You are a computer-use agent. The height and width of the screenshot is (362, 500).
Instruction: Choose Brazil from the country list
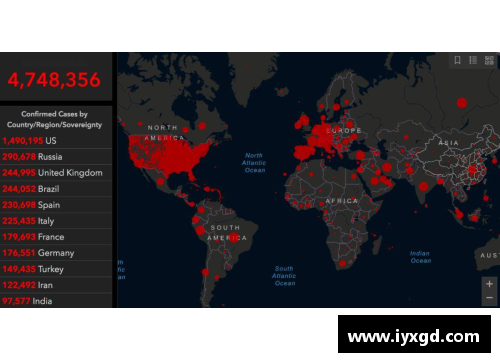[x=56, y=189]
